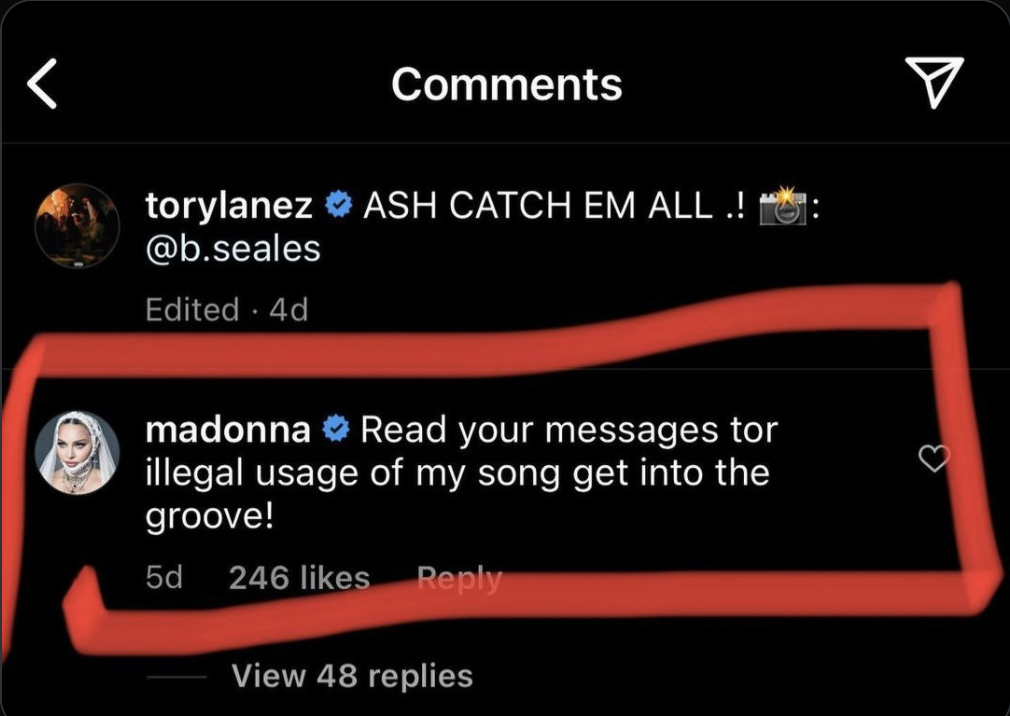The height and width of the screenshot is (716, 1010).
Task: Click the dash line beside View 48 replies
Action: click(176, 677)
